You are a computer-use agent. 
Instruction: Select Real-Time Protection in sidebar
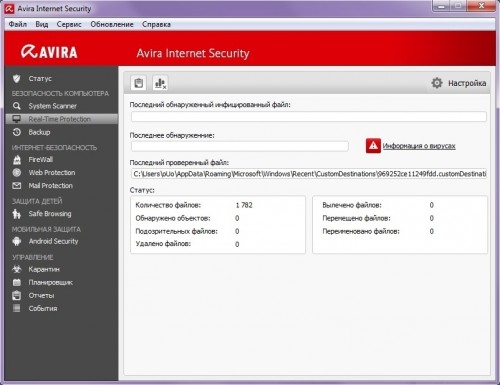pos(60,119)
